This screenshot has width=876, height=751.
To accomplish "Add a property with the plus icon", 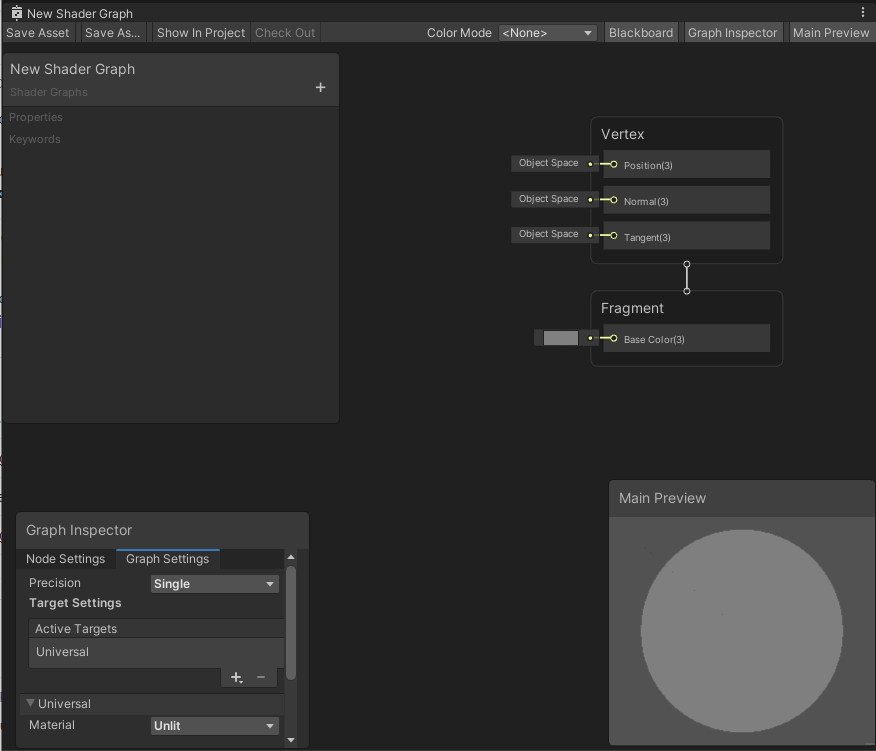I will point(320,87).
